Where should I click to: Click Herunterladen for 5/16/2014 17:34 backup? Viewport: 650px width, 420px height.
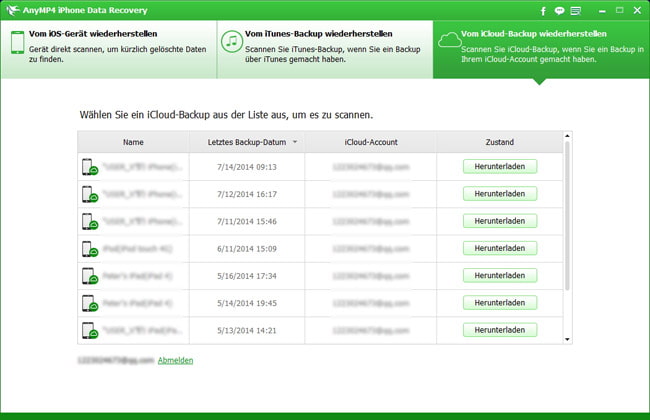pyautogui.click(x=500, y=275)
